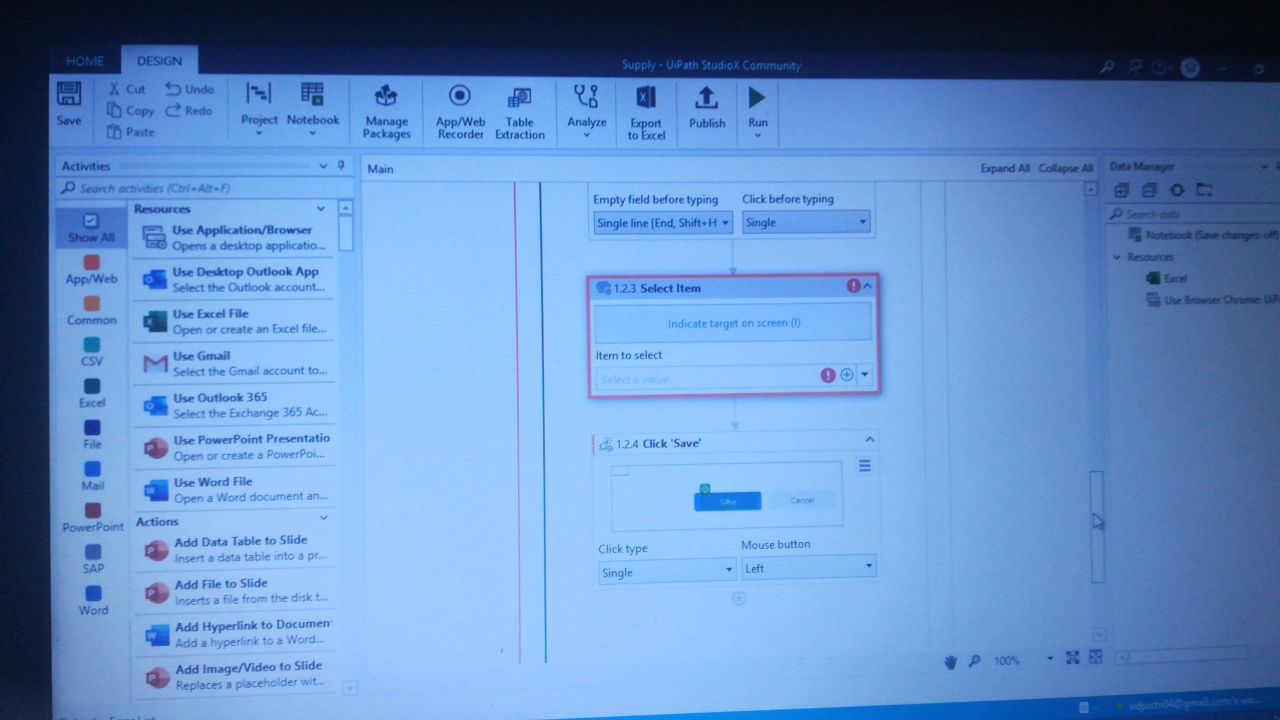Viewport: 1280px width, 720px height.
Task: Select Use PowerPoint Presentation activity
Action: 234,447
